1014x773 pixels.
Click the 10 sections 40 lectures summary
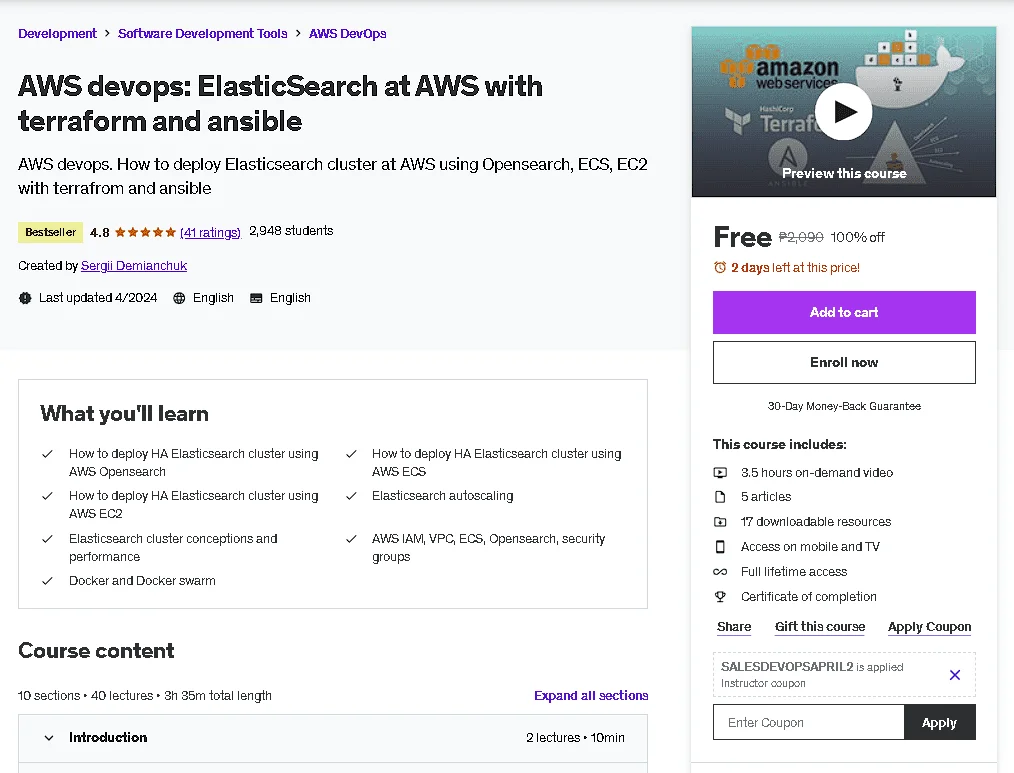pyautogui.click(x=145, y=696)
